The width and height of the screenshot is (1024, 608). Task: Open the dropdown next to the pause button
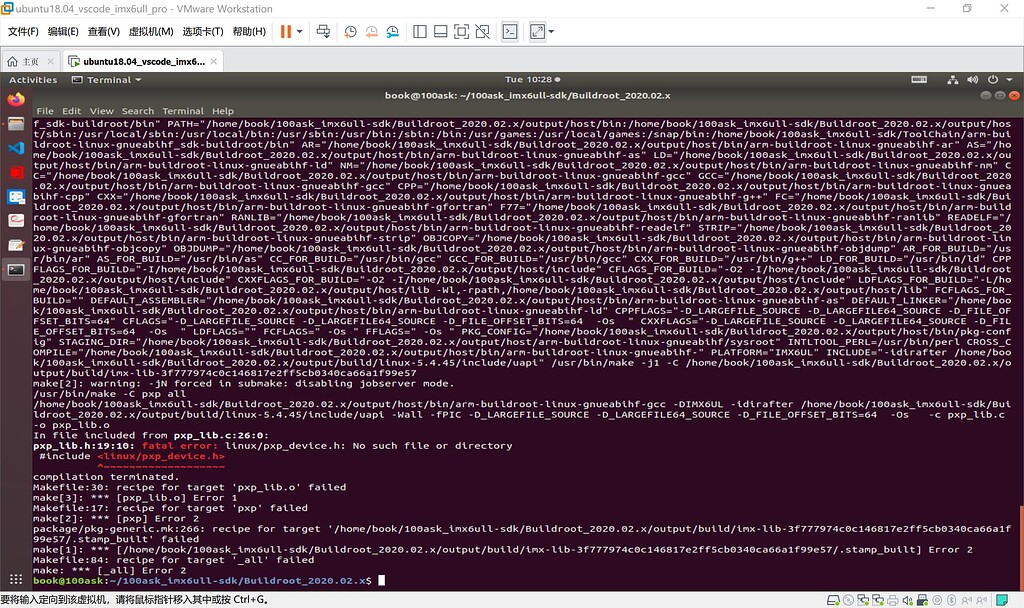click(x=299, y=31)
